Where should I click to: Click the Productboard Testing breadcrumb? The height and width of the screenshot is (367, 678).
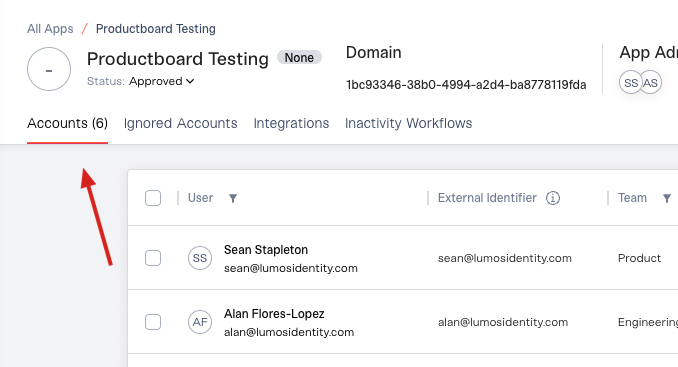click(156, 29)
